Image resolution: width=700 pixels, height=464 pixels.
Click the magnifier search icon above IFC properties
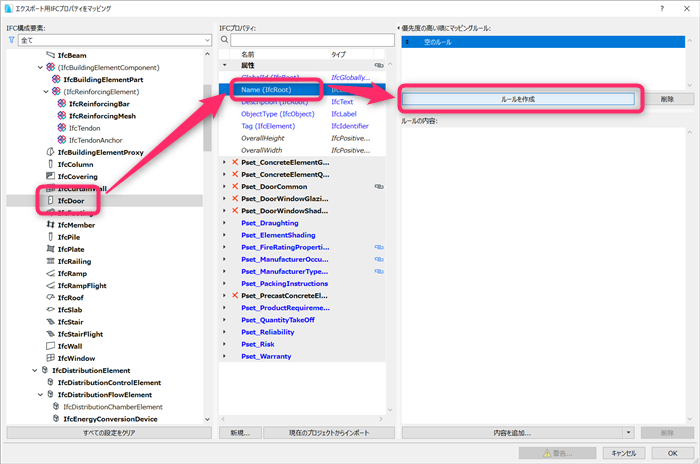tap(225, 40)
